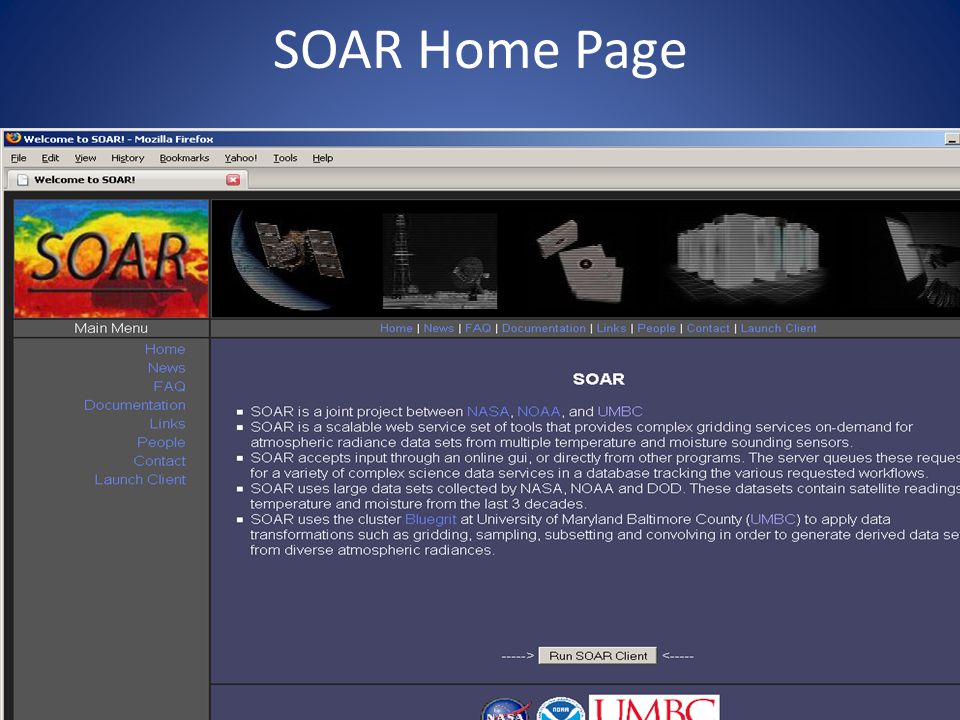Click the Firefox logo in title bar
The height and width of the screenshot is (720, 960).
(x=13, y=138)
